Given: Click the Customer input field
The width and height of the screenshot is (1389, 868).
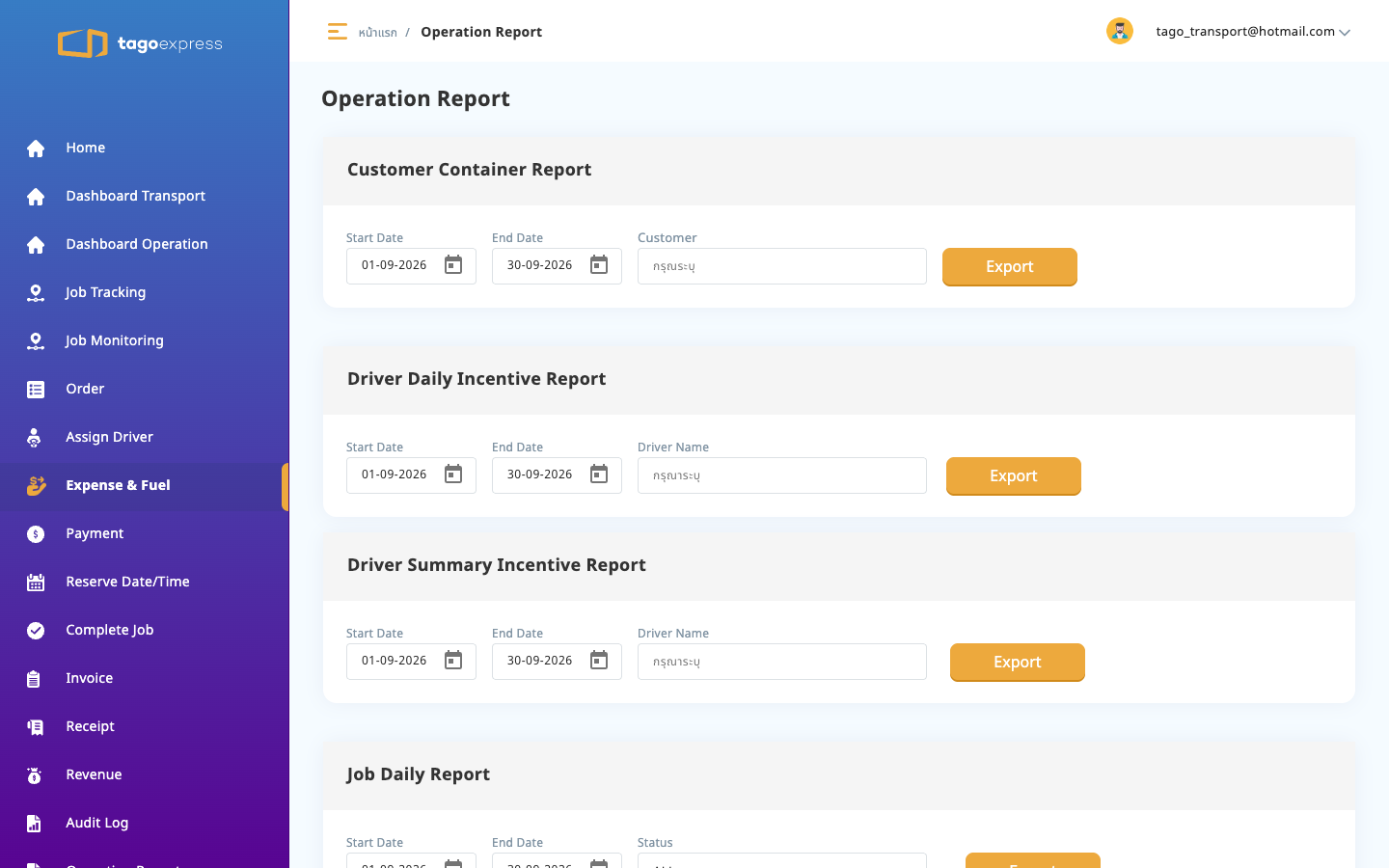Looking at the screenshot, I should click(x=782, y=266).
